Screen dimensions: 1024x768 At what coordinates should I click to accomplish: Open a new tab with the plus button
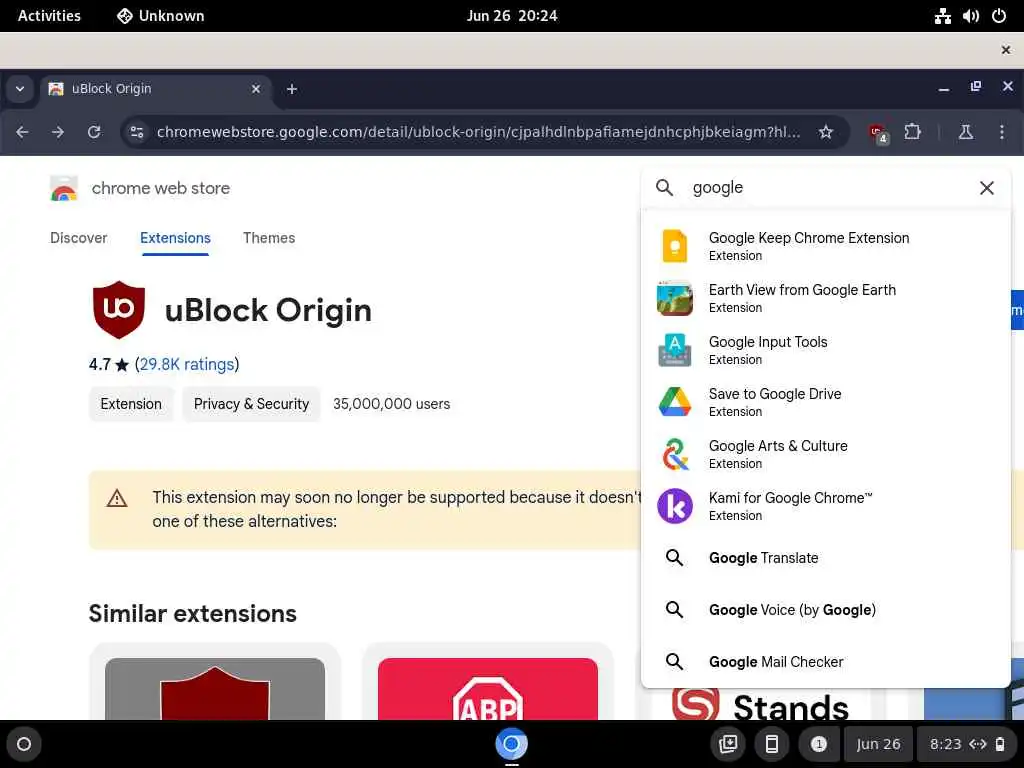click(x=292, y=89)
